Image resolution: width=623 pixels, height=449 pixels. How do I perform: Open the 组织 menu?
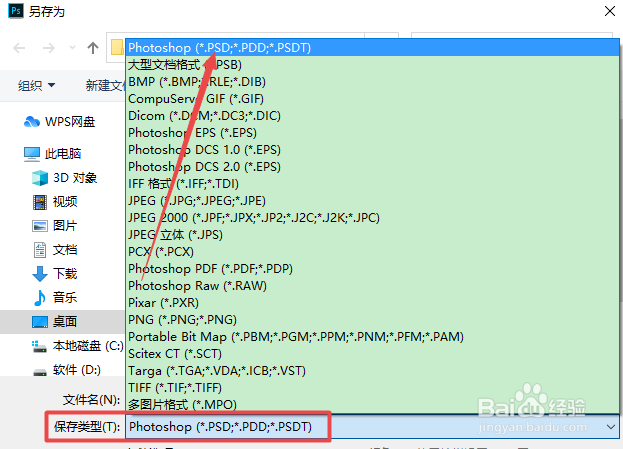36,85
